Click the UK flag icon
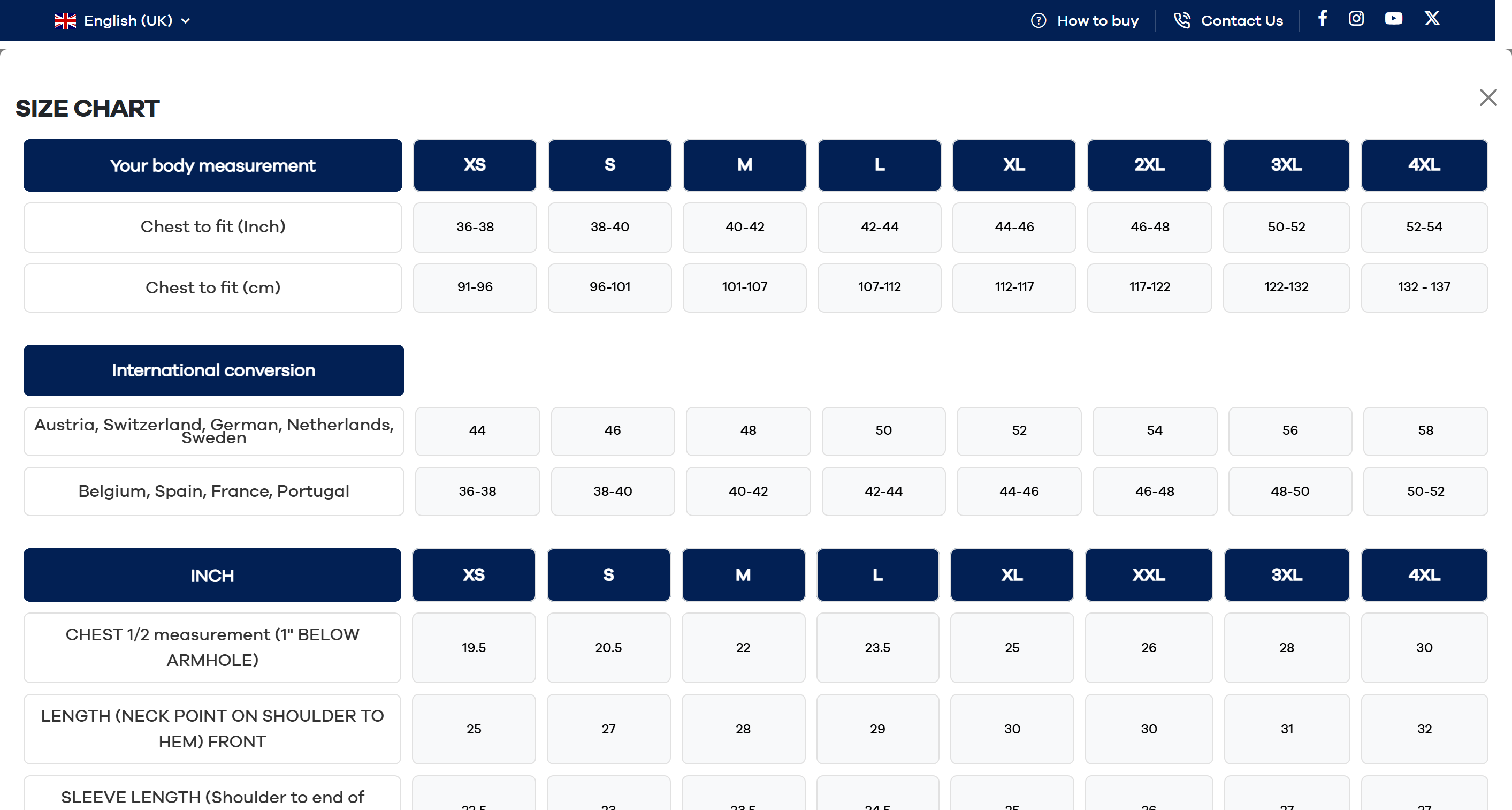The image size is (1512, 810). [x=65, y=20]
